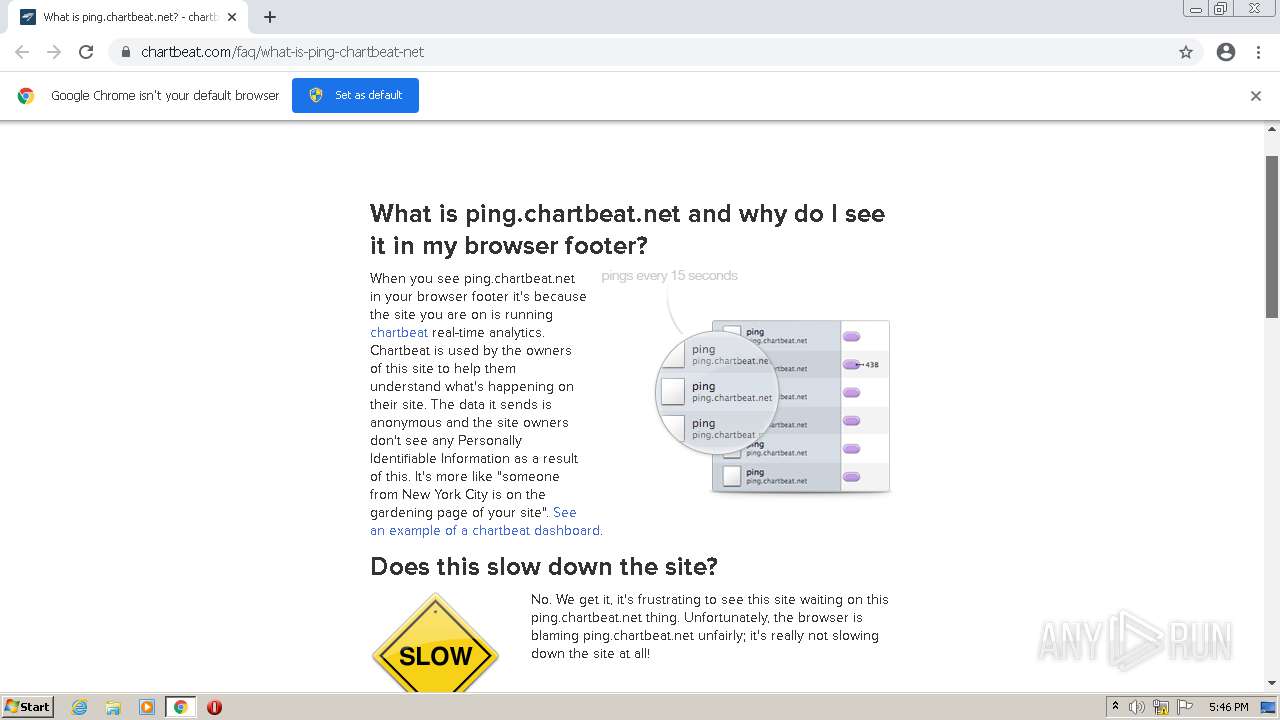Open a new browser tab

[x=269, y=17]
